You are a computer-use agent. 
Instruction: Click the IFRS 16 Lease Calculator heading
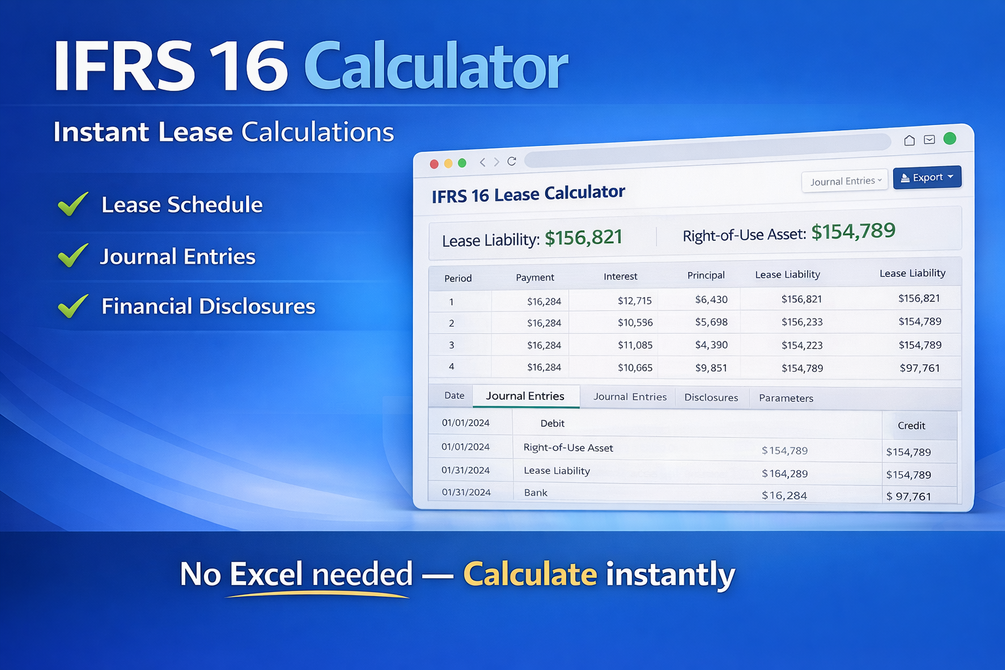tap(528, 194)
